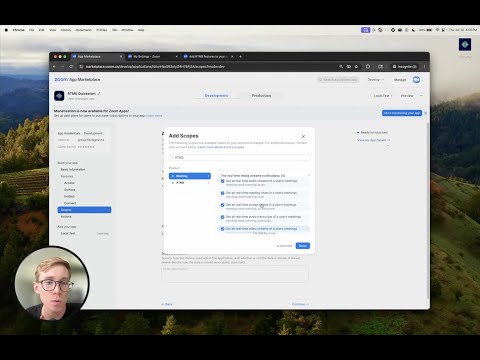Click the Start monetizing your app button
480x360 pixels.
(402, 113)
